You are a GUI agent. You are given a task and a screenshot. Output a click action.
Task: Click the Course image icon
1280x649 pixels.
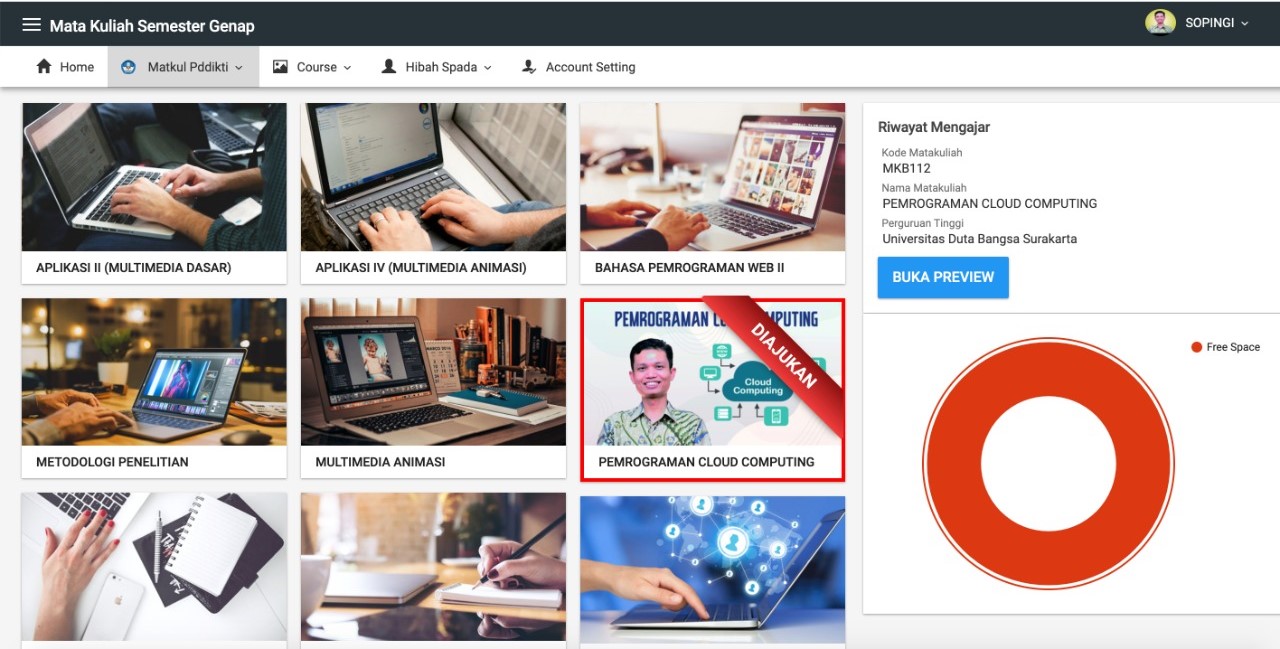(280, 67)
